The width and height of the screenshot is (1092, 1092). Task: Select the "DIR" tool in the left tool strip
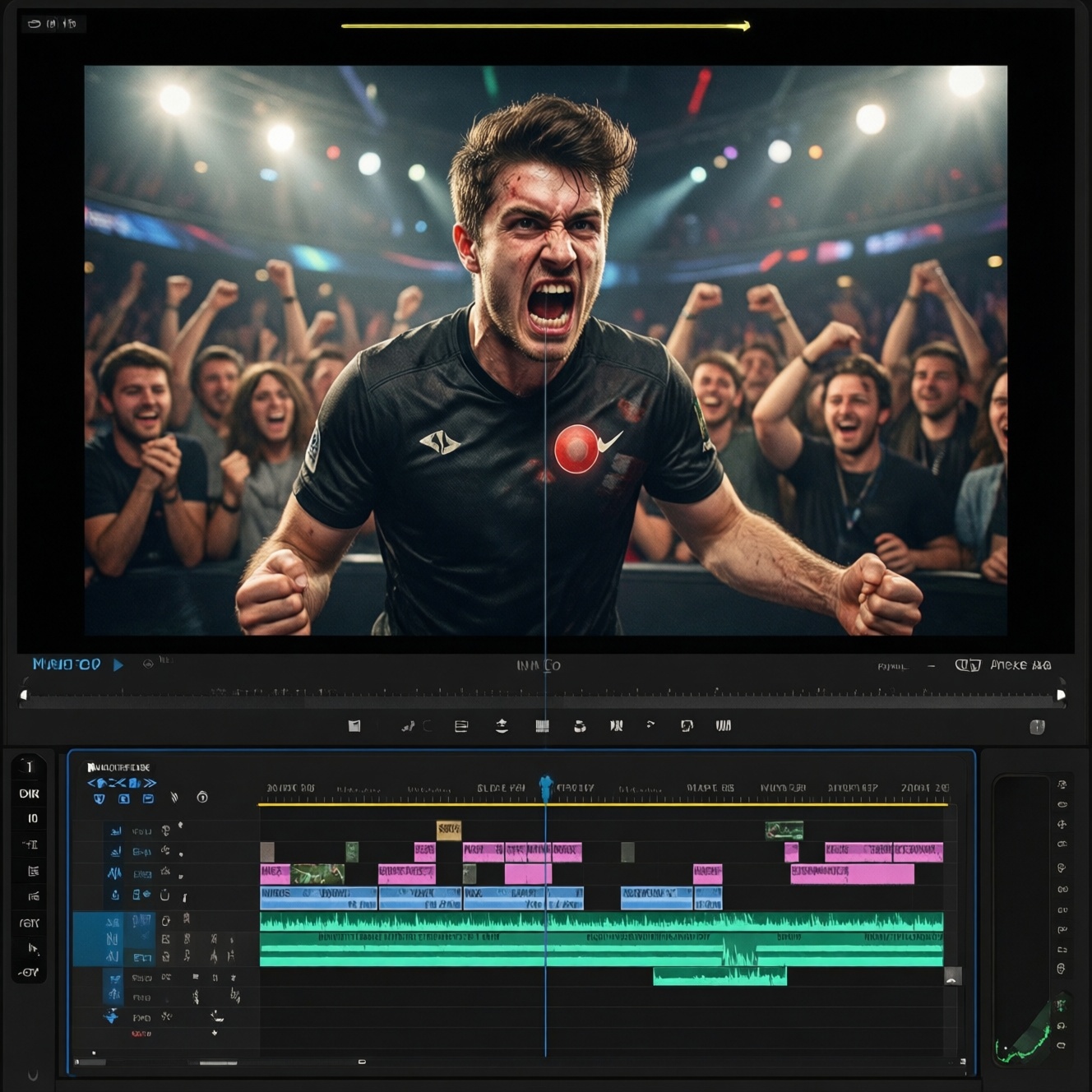click(30, 794)
